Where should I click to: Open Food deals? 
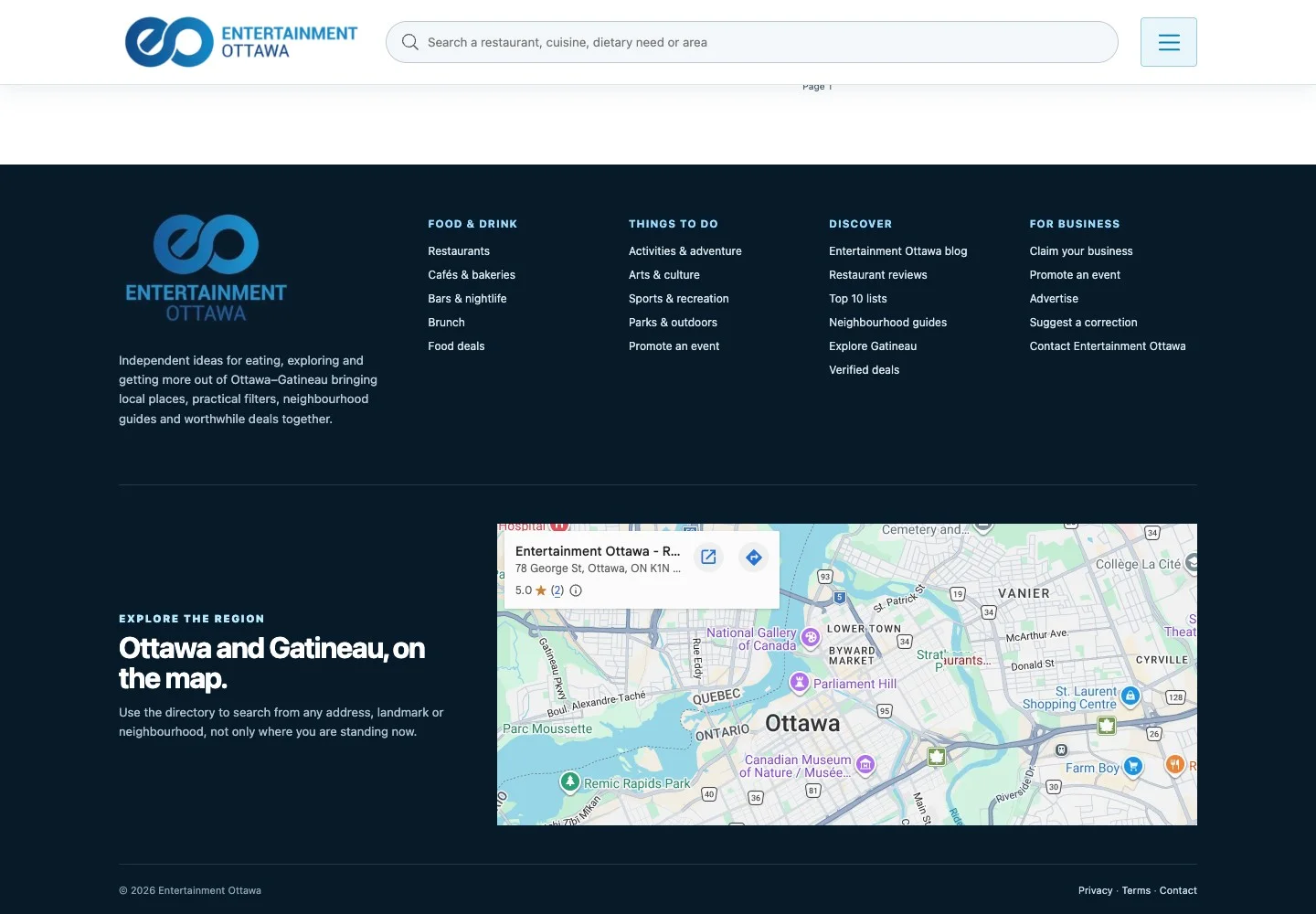456,346
